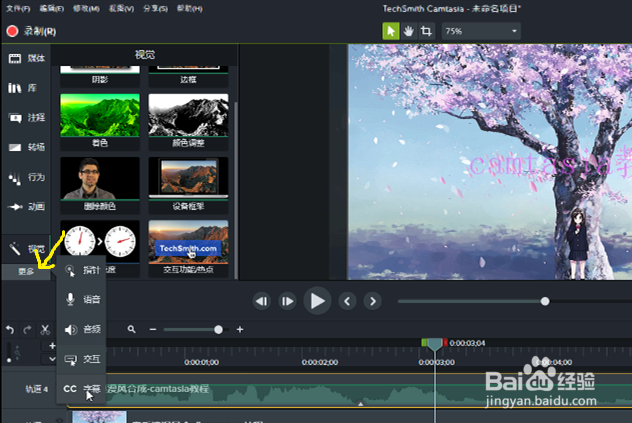Click the scissors cut icon
The image size is (632, 423).
[x=45, y=330]
